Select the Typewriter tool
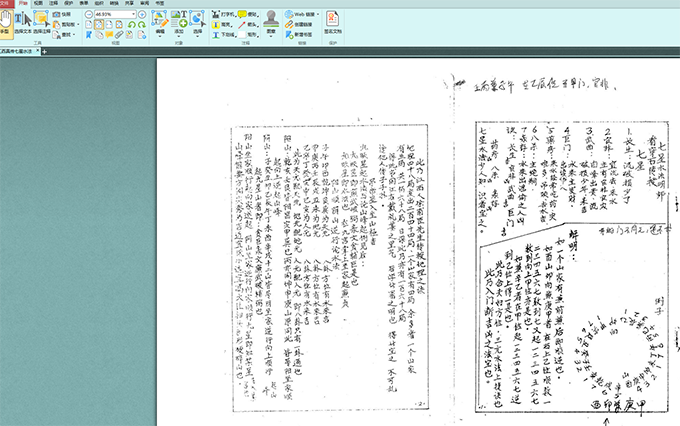The image size is (680, 426). point(224,14)
